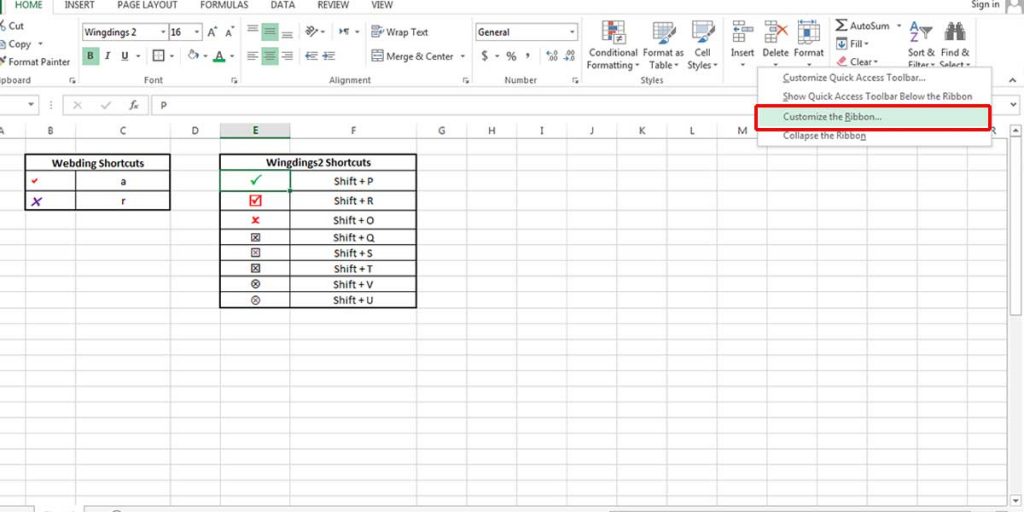Expand the formula bar chevron
Screen dimensions: 1024x512
click(1013, 104)
